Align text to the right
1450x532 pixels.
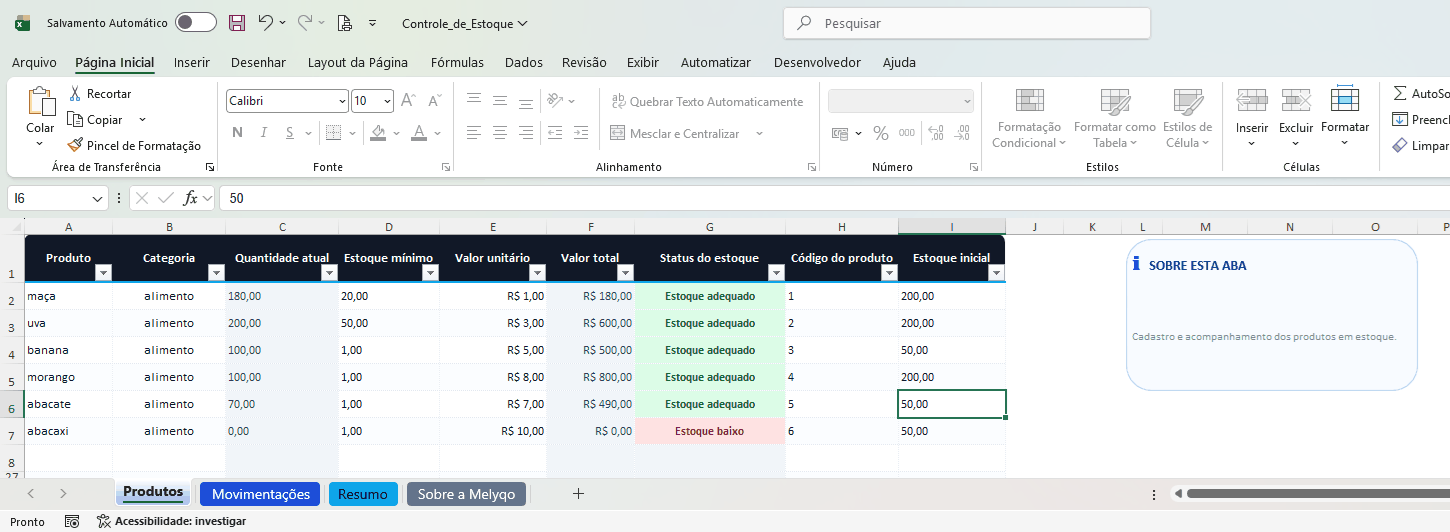(525, 132)
